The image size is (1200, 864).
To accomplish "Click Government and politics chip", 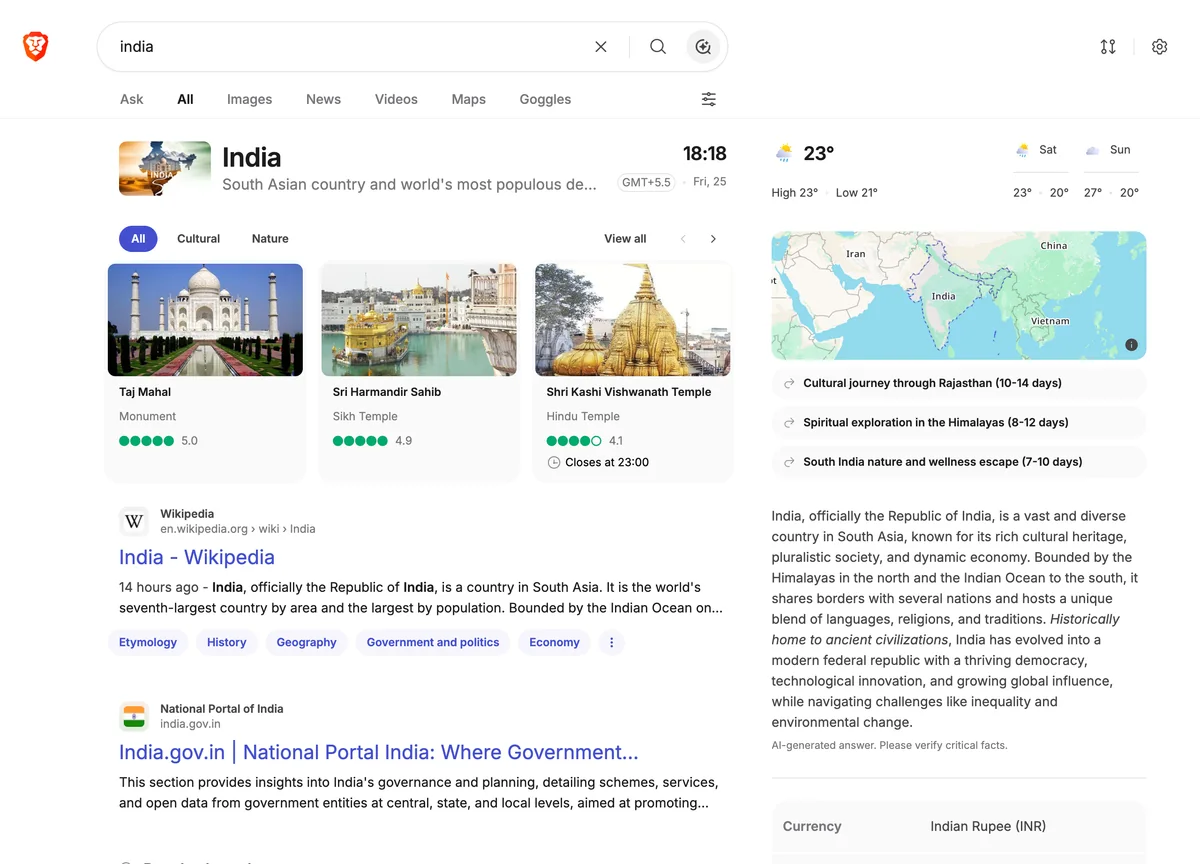I will coord(433,642).
